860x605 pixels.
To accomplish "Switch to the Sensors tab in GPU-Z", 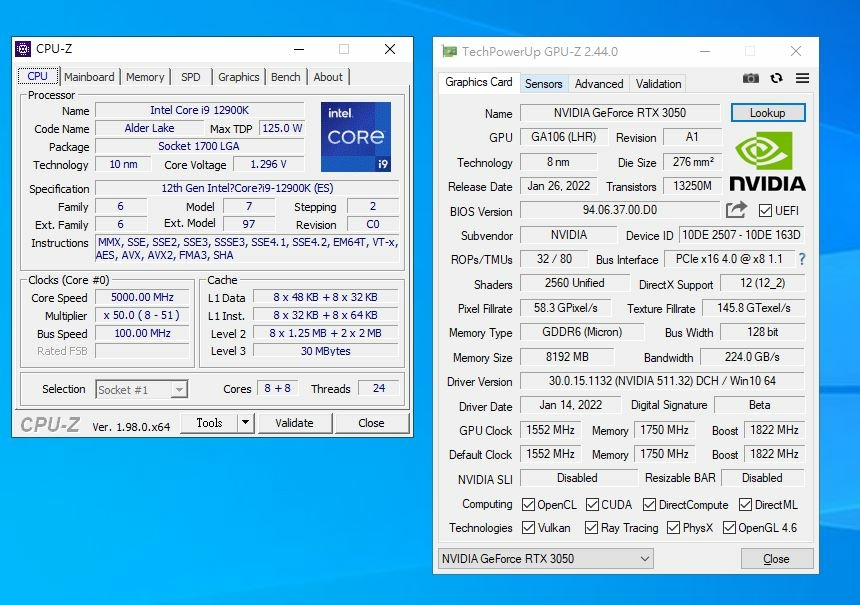I will tap(544, 84).
